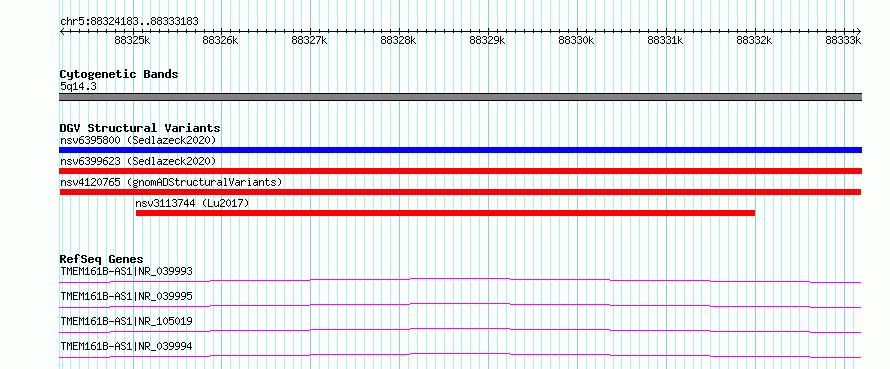Screen dimensions: 890x369
Task: Select the magenta NR_039995 transcript line
Action: click(x=460, y=305)
